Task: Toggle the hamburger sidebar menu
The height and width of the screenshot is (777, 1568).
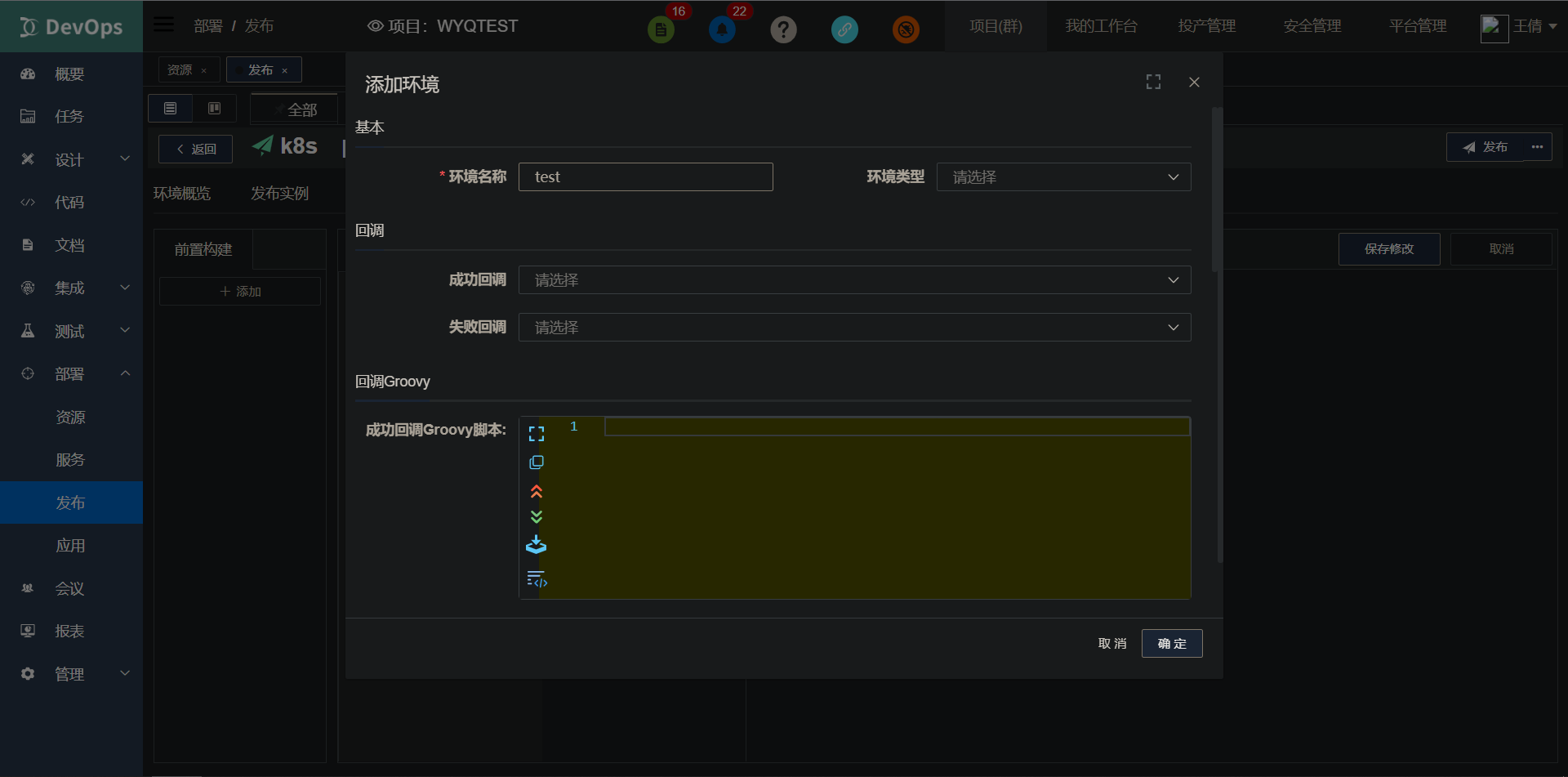Action: pyautogui.click(x=164, y=25)
